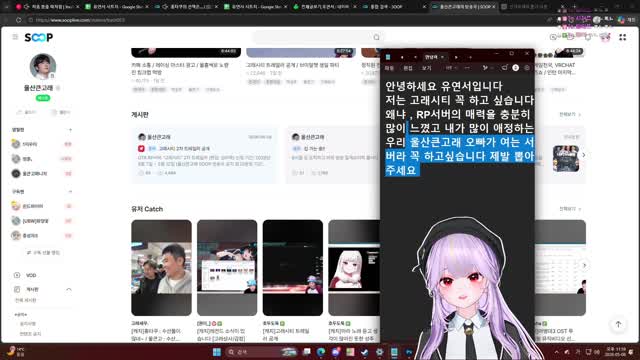Open the second Catch clip thumbnail
This screenshot has width=640, height=360.
click(227, 267)
